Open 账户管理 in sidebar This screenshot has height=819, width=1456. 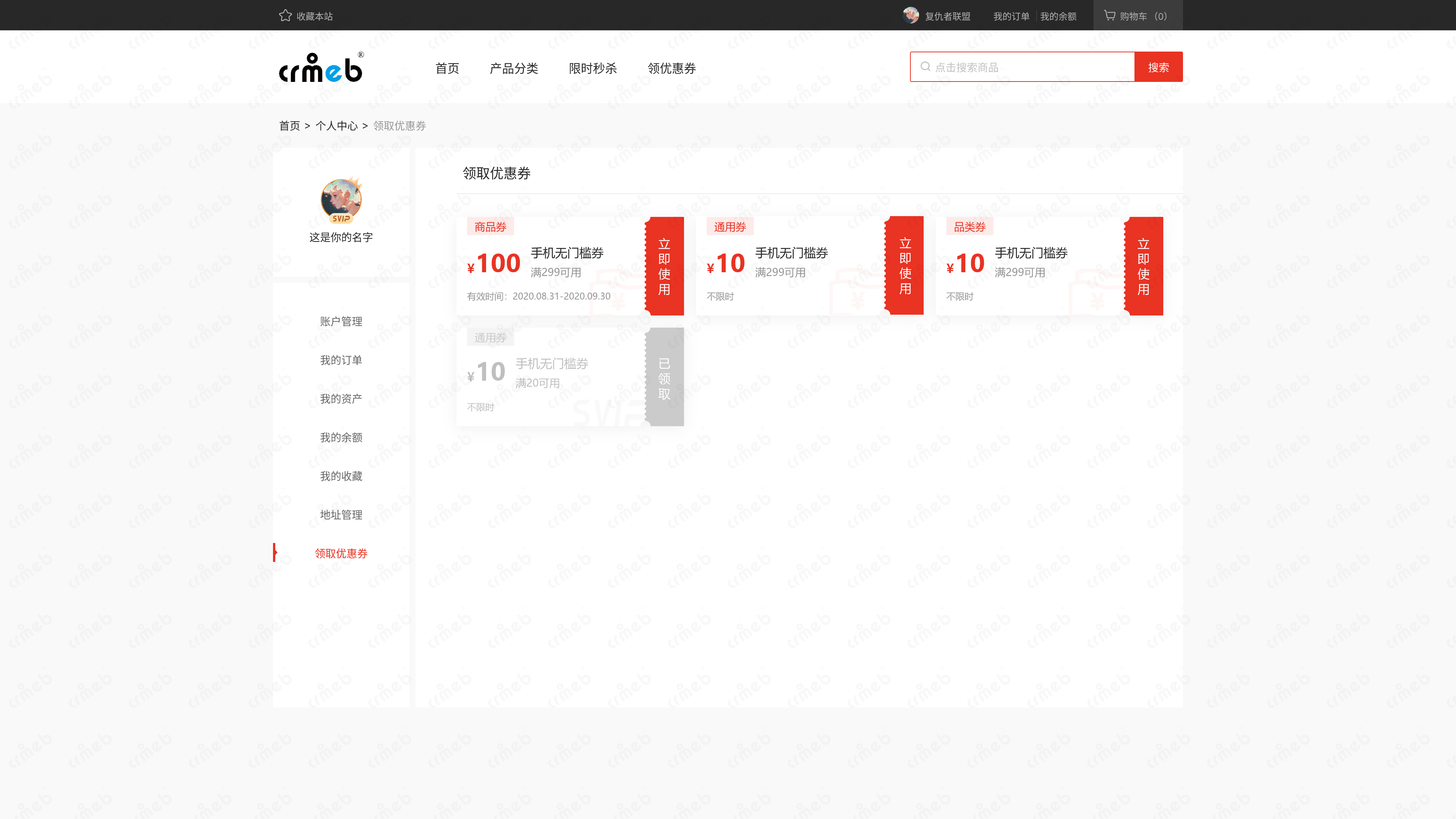(x=341, y=322)
